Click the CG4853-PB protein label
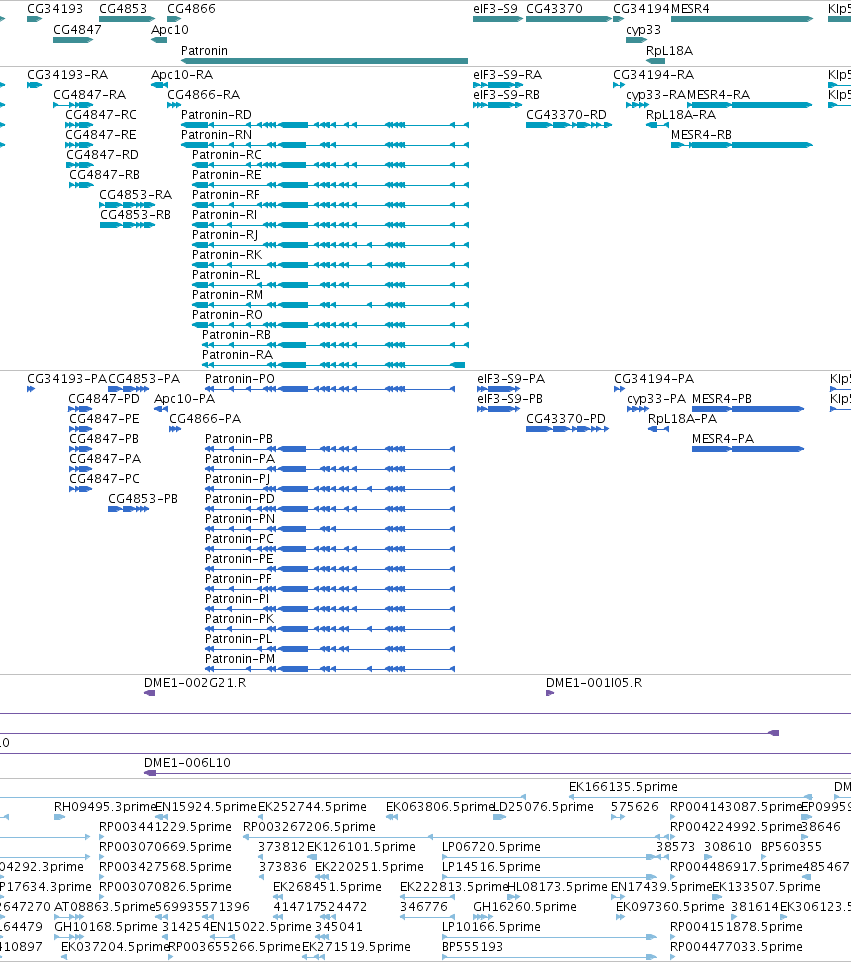The width and height of the screenshot is (851, 962). coord(143,499)
